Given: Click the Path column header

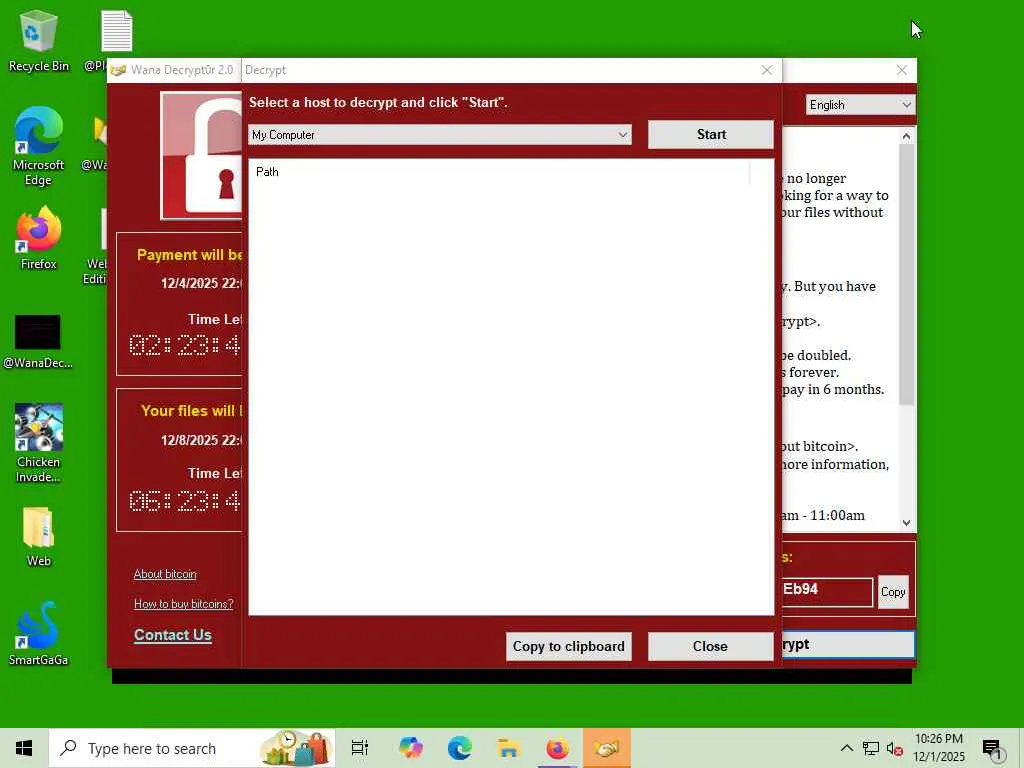Looking at the screenshot, I should click(499, 172).
